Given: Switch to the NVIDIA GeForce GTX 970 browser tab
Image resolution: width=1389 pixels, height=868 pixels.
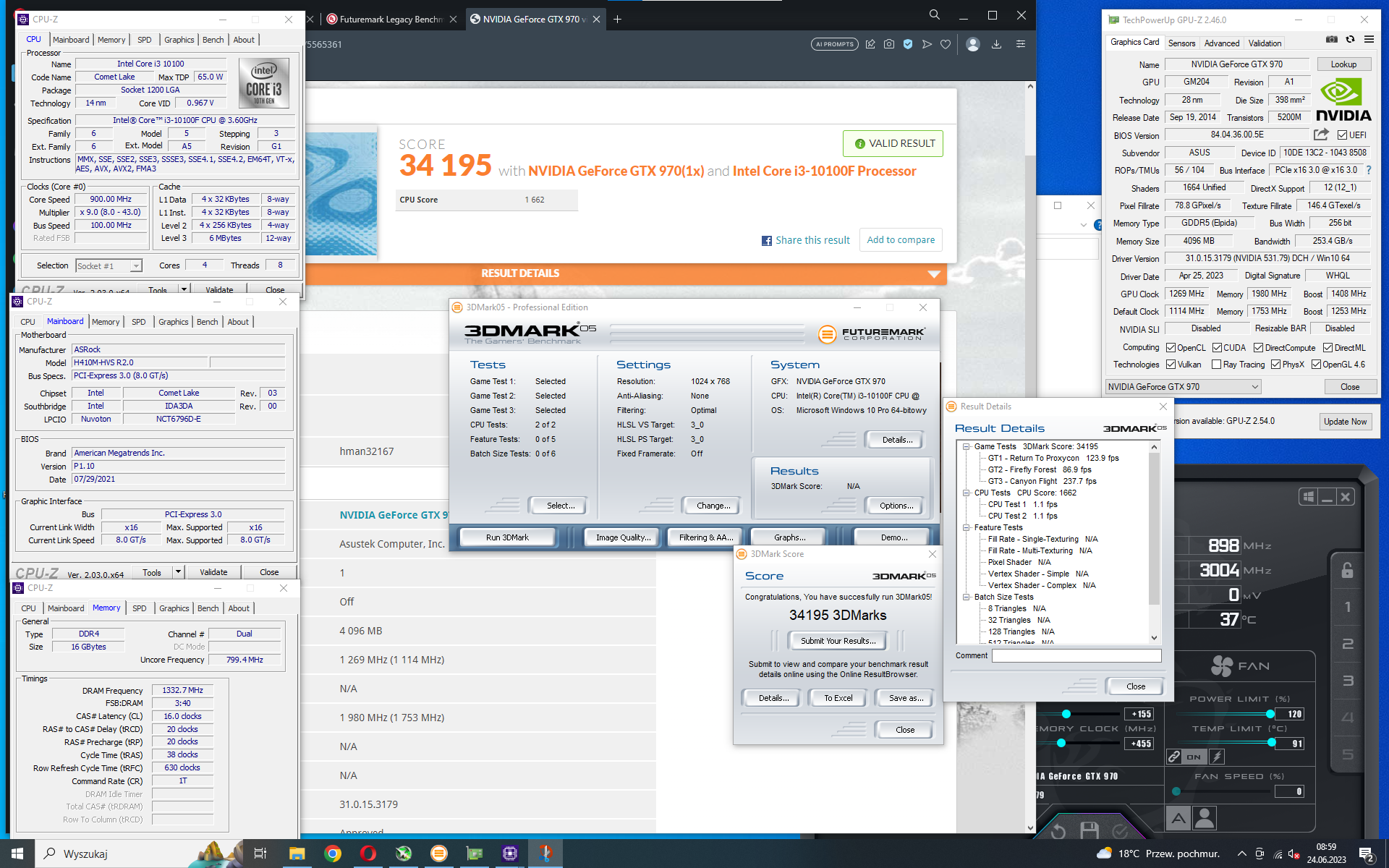Looking at the screenshot, I should (x=535, y=19).
